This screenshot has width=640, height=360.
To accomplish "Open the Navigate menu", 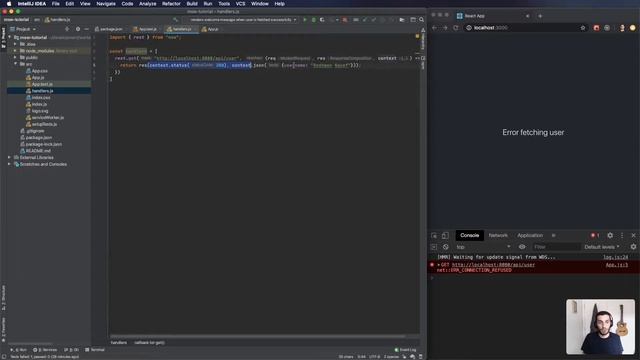I will 106,4.
